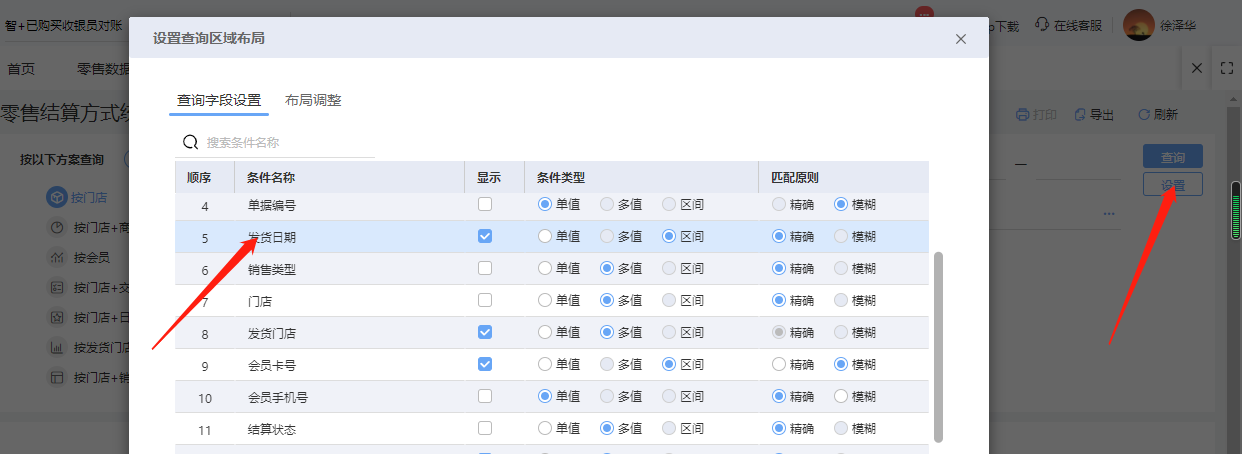This screenshot has width=1242, height=454.
Task: Switch to the 布局调整 tab
Action: (313, 100)
